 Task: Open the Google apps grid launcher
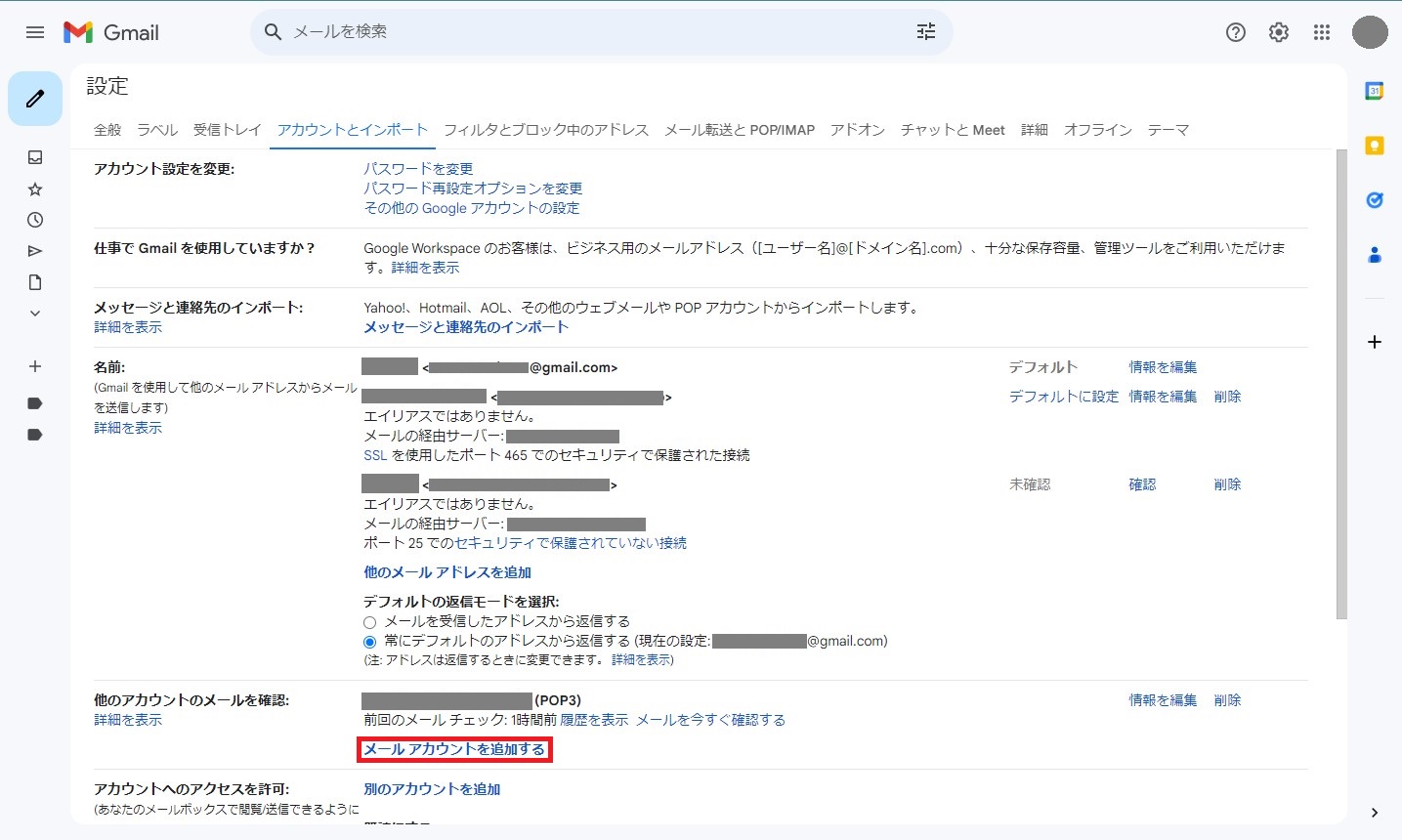point(1322,32)
